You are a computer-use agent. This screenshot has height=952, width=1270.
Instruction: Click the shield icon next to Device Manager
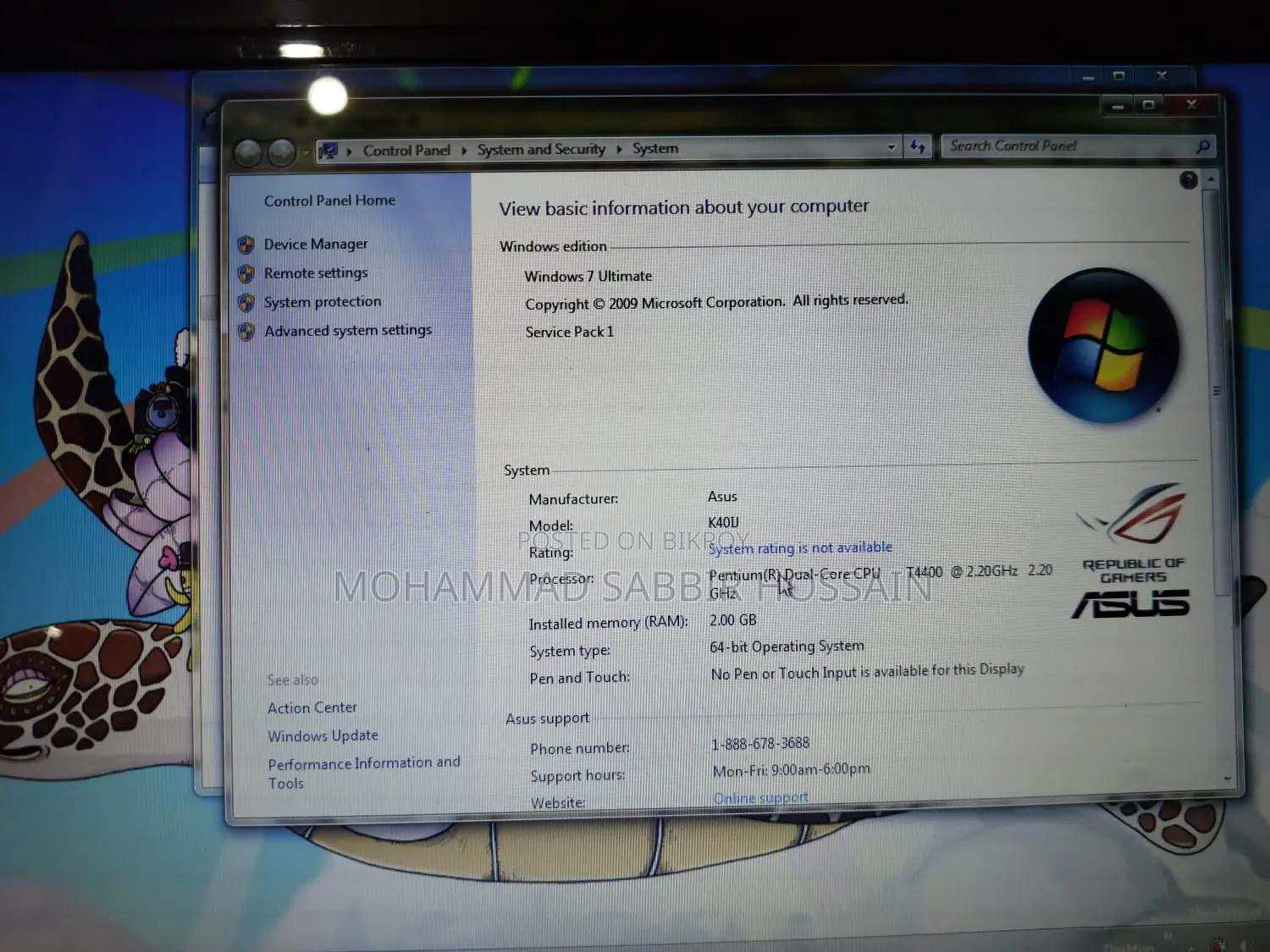click(x=246, y=245)
